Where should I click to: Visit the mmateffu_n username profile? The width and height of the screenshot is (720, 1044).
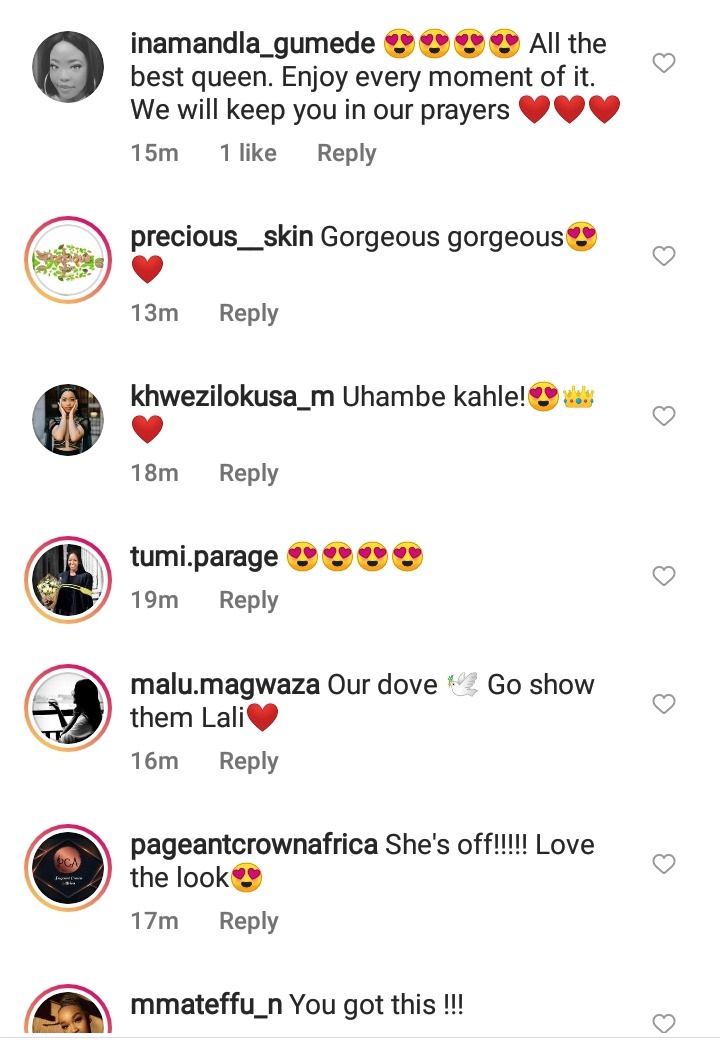click(206, 1005)
